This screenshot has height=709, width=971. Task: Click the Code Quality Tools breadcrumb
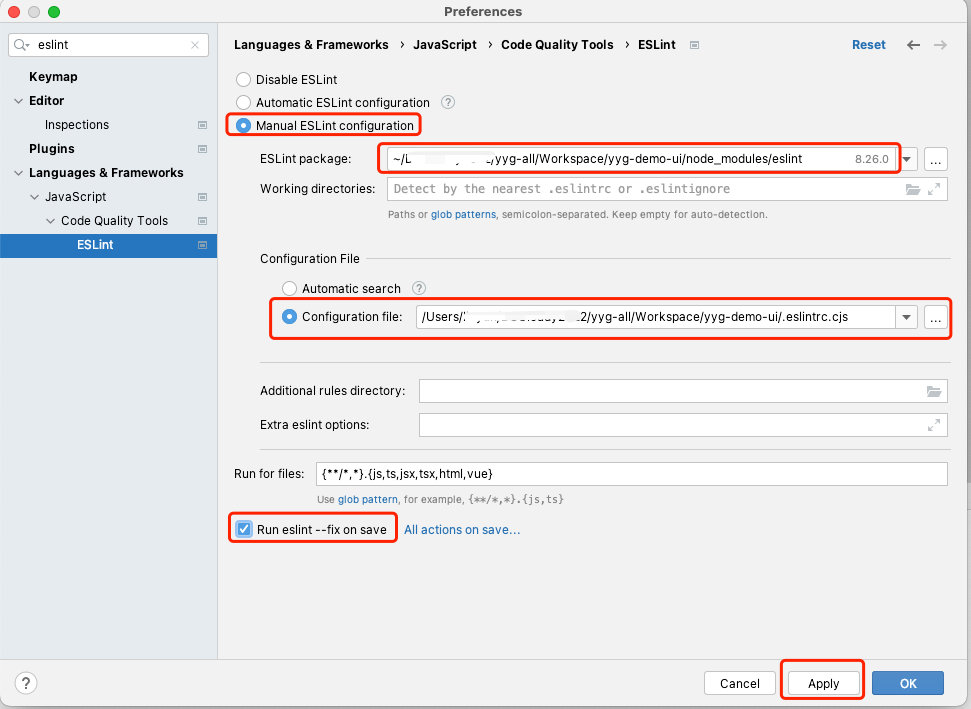click(x=557, y=45)
